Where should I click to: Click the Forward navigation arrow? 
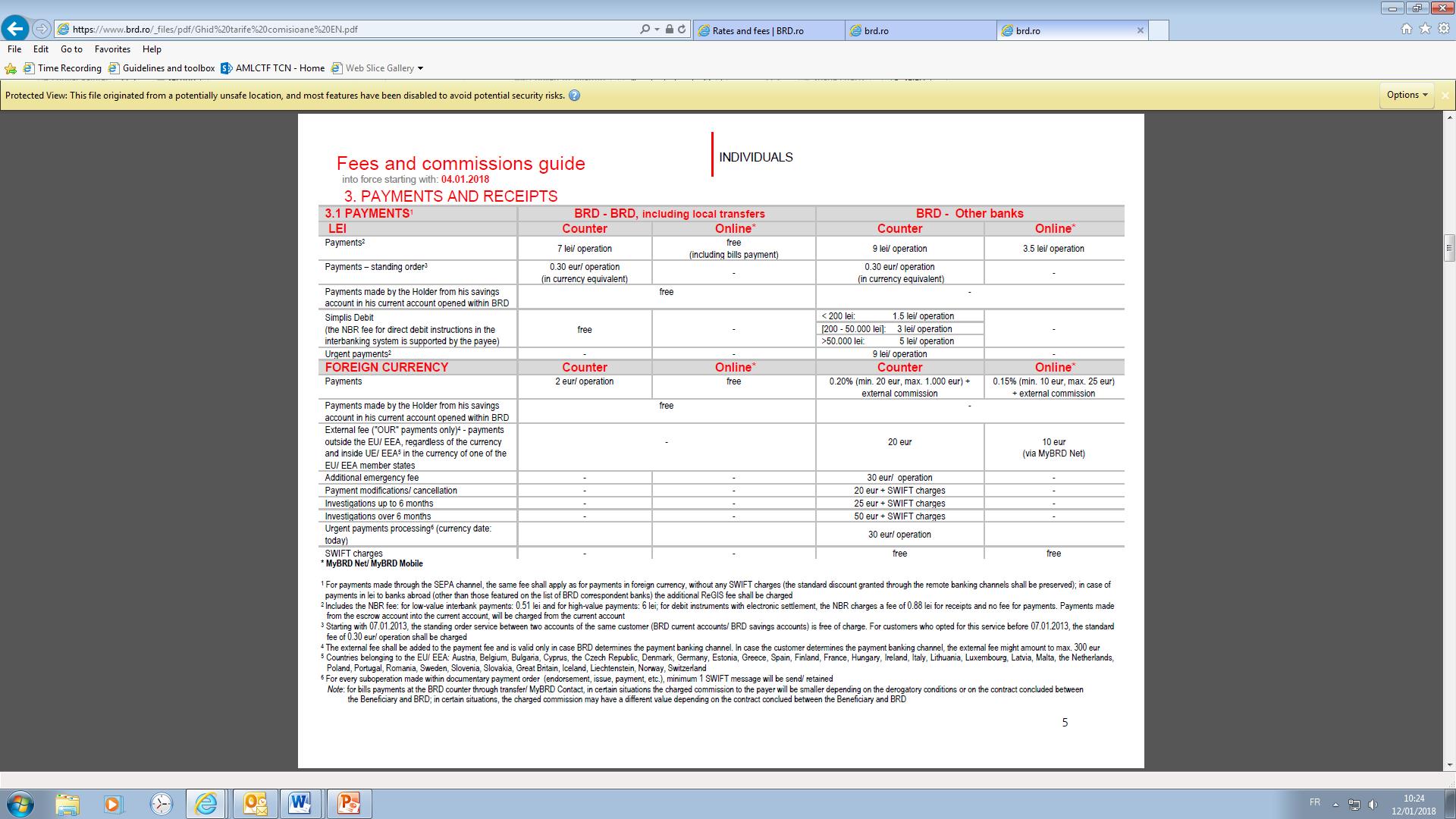pyautogui.click(x=42, y=29)
